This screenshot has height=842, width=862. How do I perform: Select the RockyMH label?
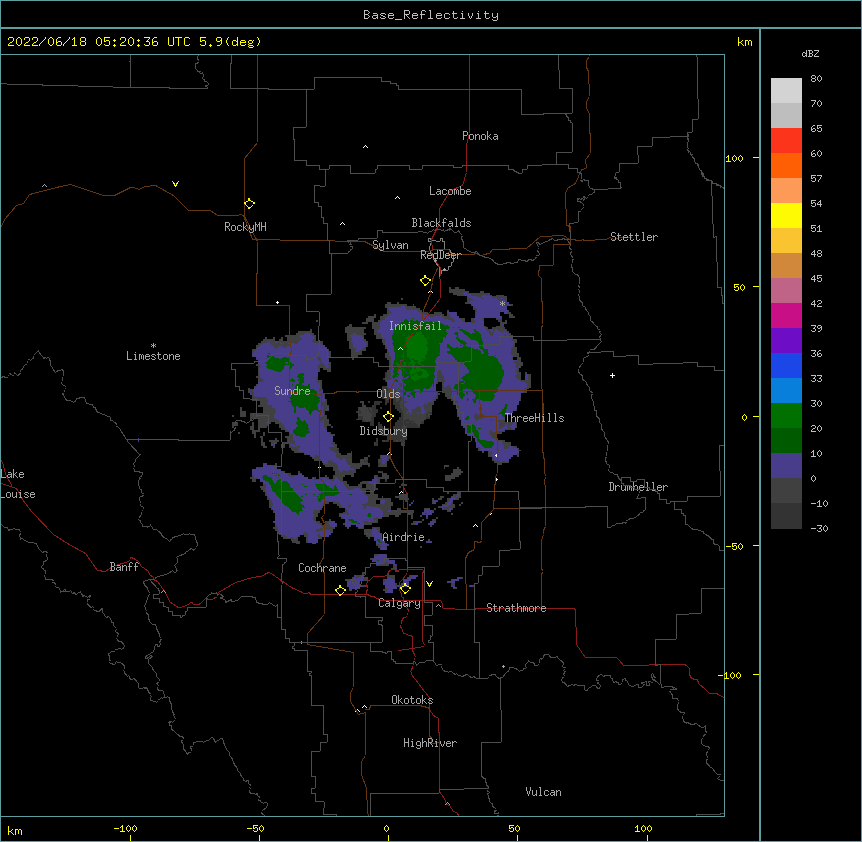click(x=245, y=227)
